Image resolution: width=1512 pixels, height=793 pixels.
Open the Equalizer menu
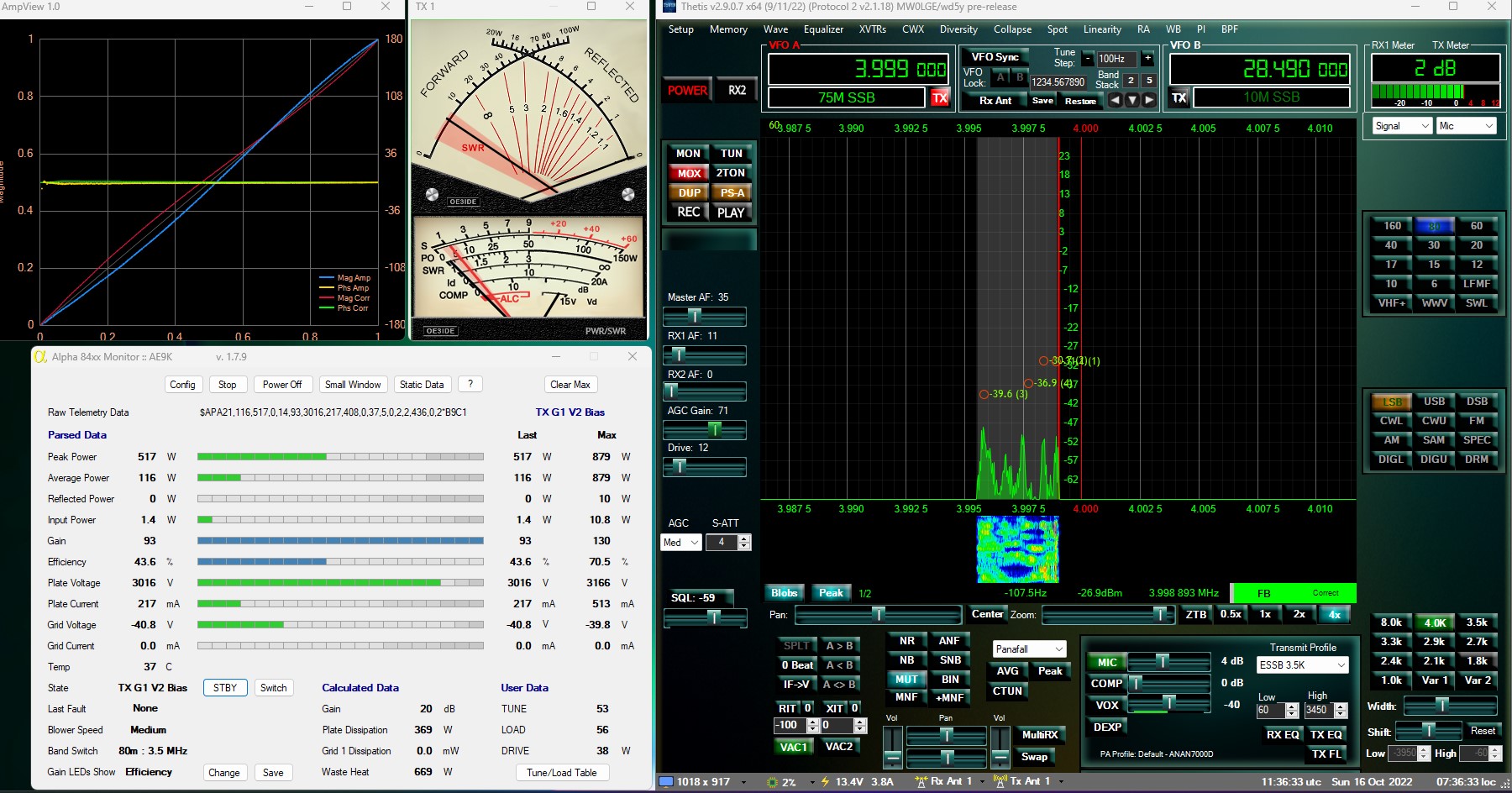823,29
